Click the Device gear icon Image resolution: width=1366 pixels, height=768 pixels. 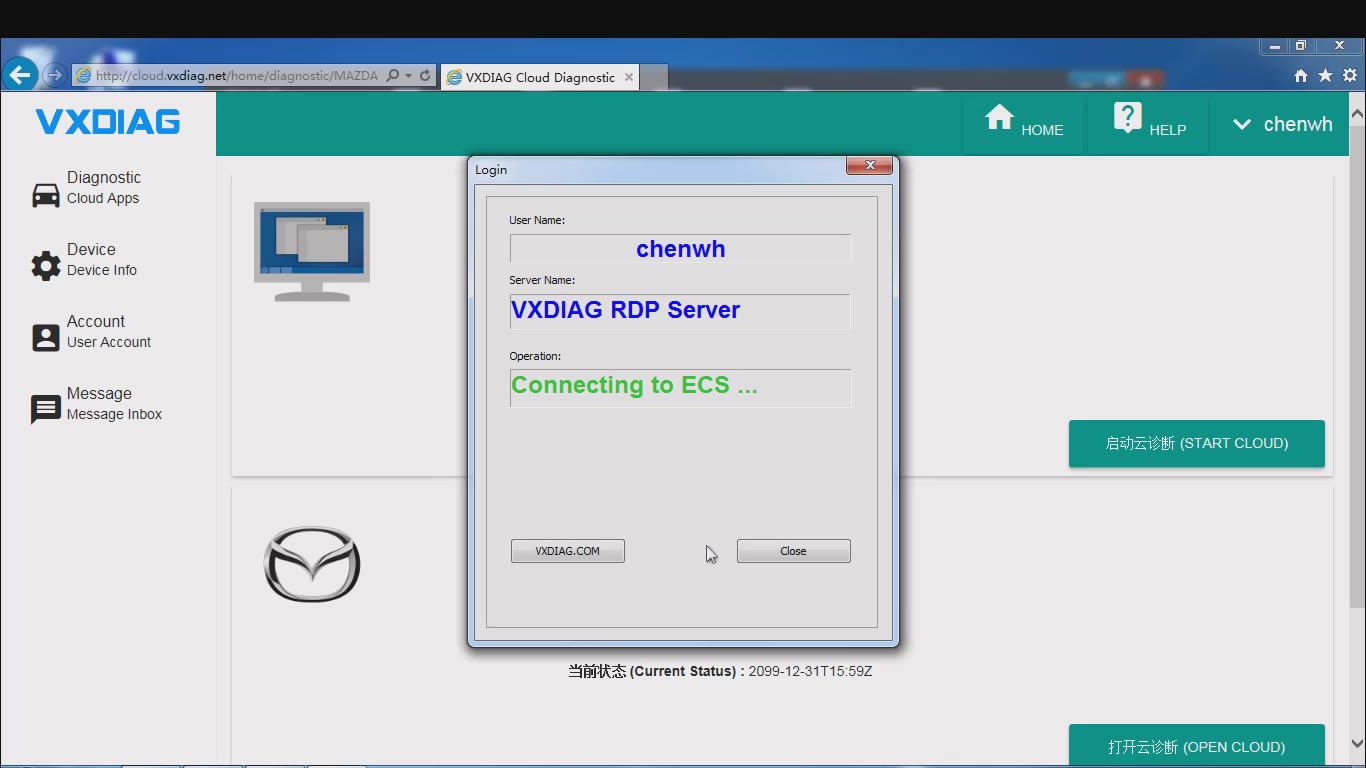coord(46,265)
